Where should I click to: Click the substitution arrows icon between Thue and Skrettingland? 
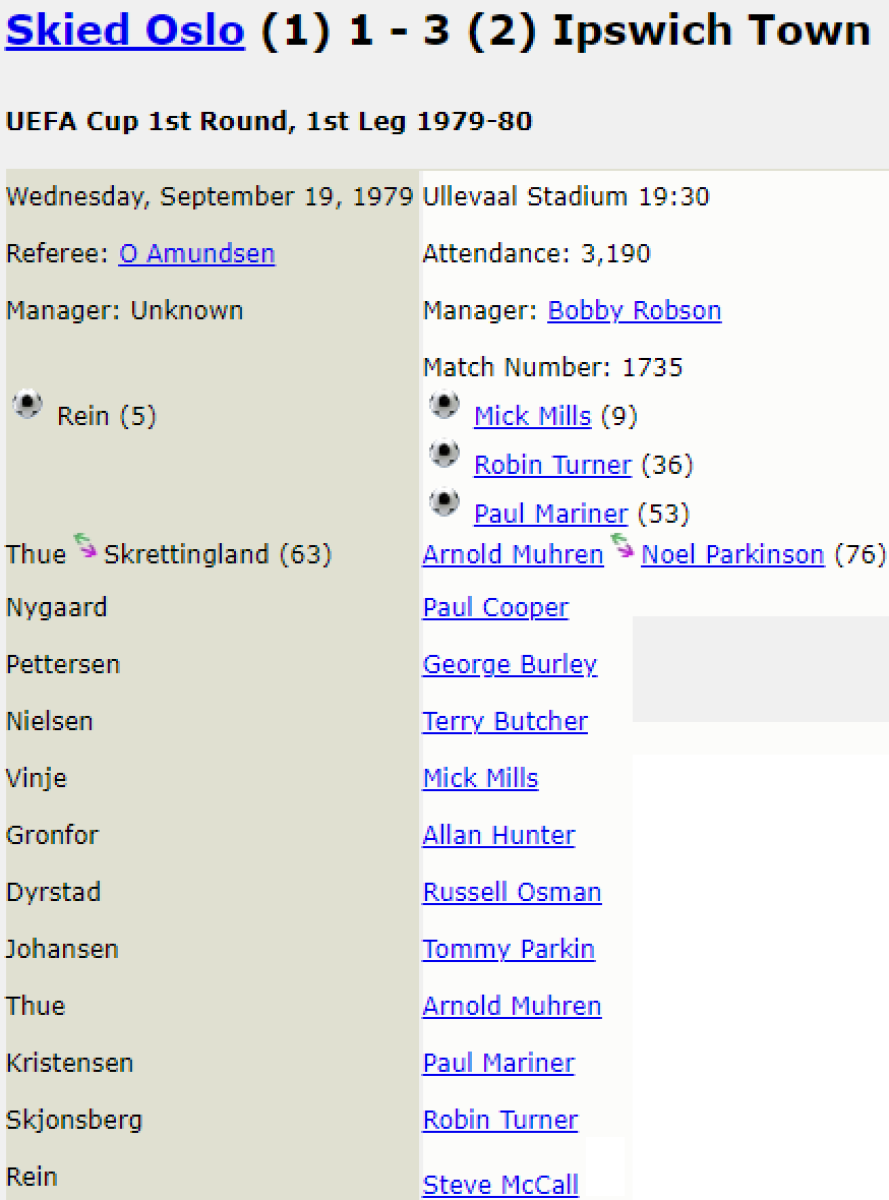pos(85,546)
